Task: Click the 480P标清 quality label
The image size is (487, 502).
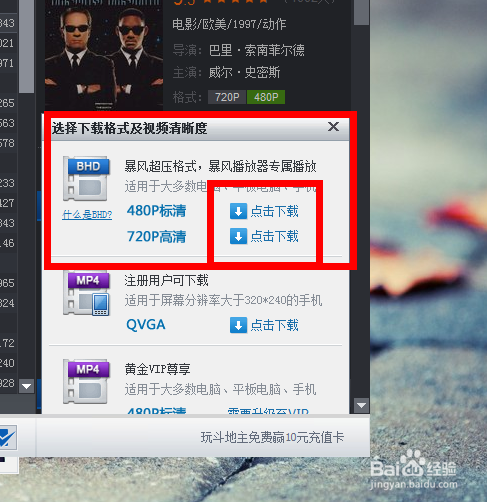Action: coord(156,211)
